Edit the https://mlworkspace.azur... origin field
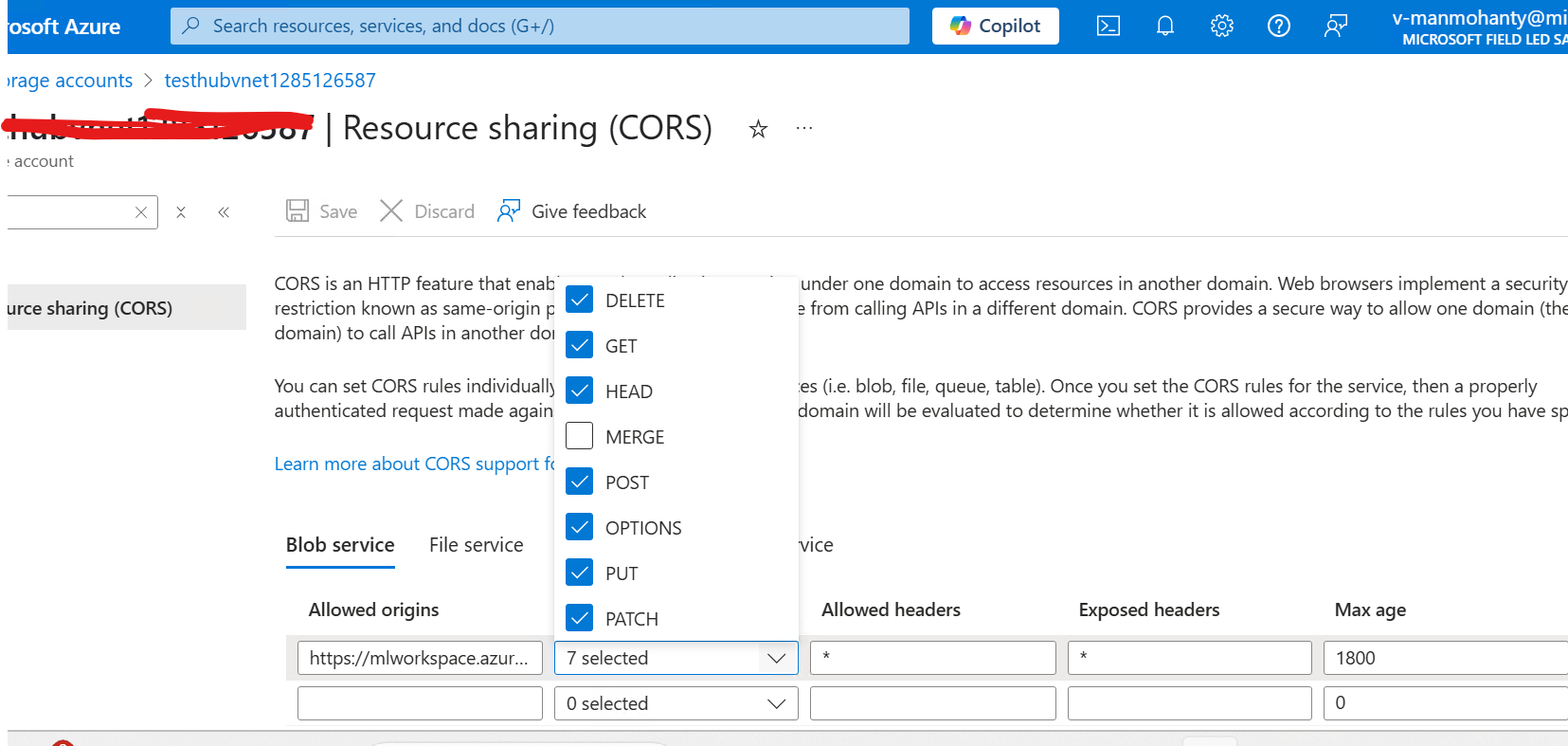 420,658
